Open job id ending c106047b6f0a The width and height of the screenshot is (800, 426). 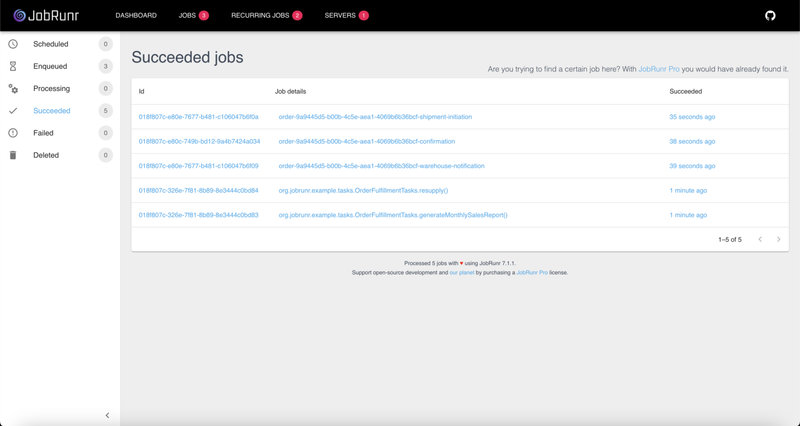click(x=198, y=117)
